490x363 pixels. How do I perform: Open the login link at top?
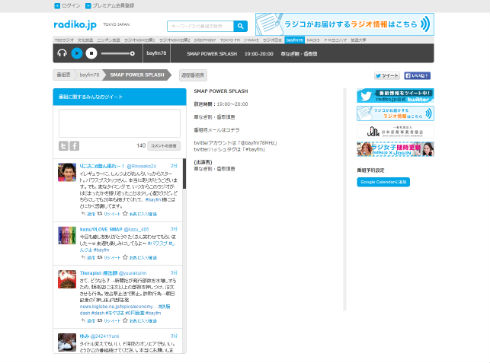click(x=67, y=6)
